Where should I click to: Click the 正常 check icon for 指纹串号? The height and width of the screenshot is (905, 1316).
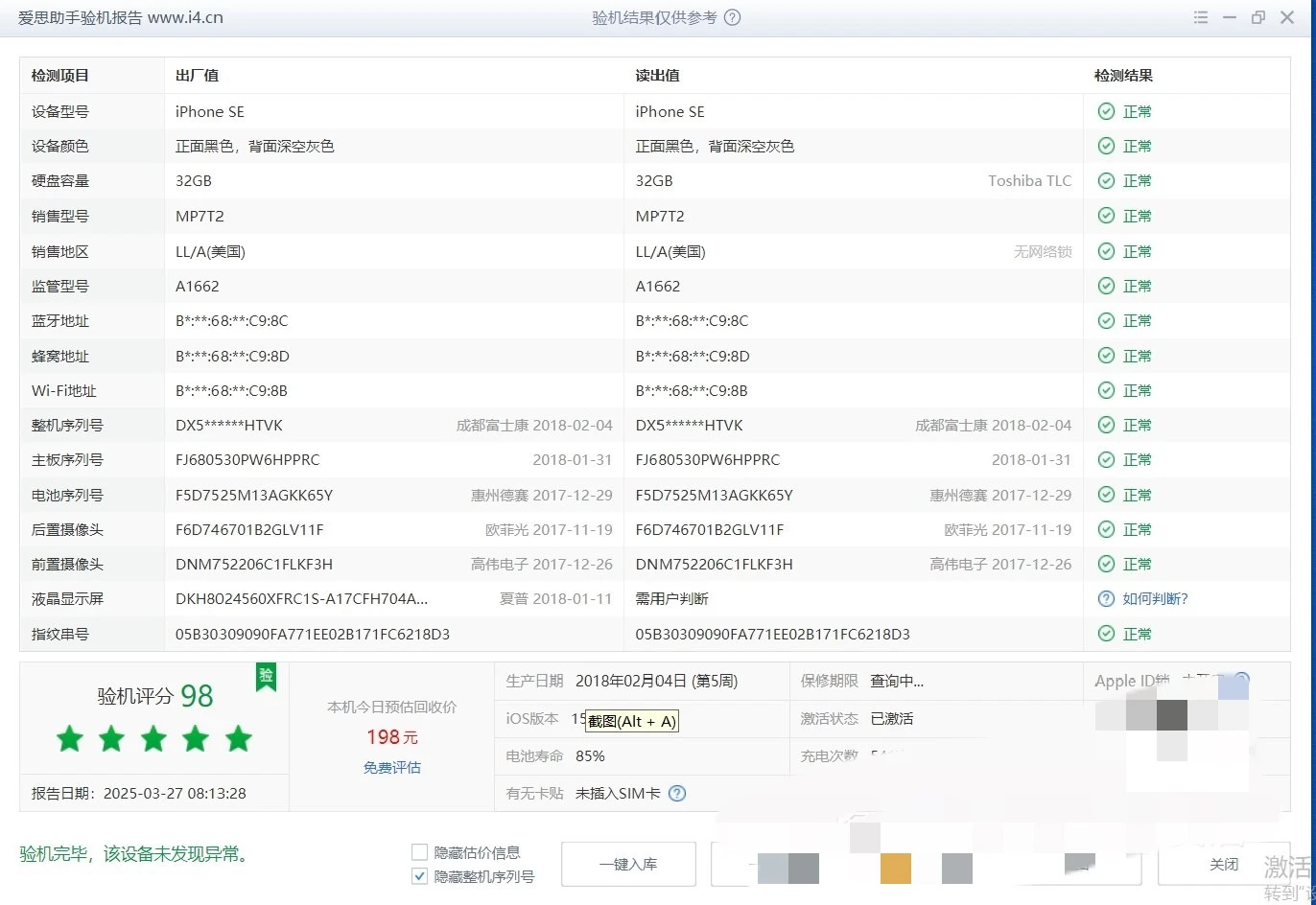(1106, 634)
